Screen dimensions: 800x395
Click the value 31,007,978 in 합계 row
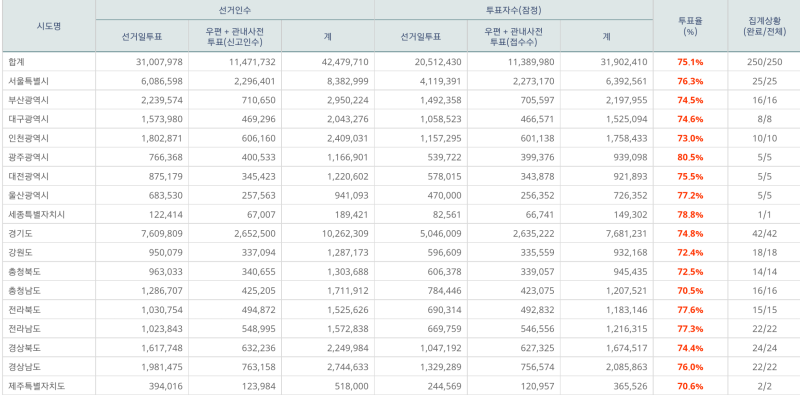tap(159, 62)
